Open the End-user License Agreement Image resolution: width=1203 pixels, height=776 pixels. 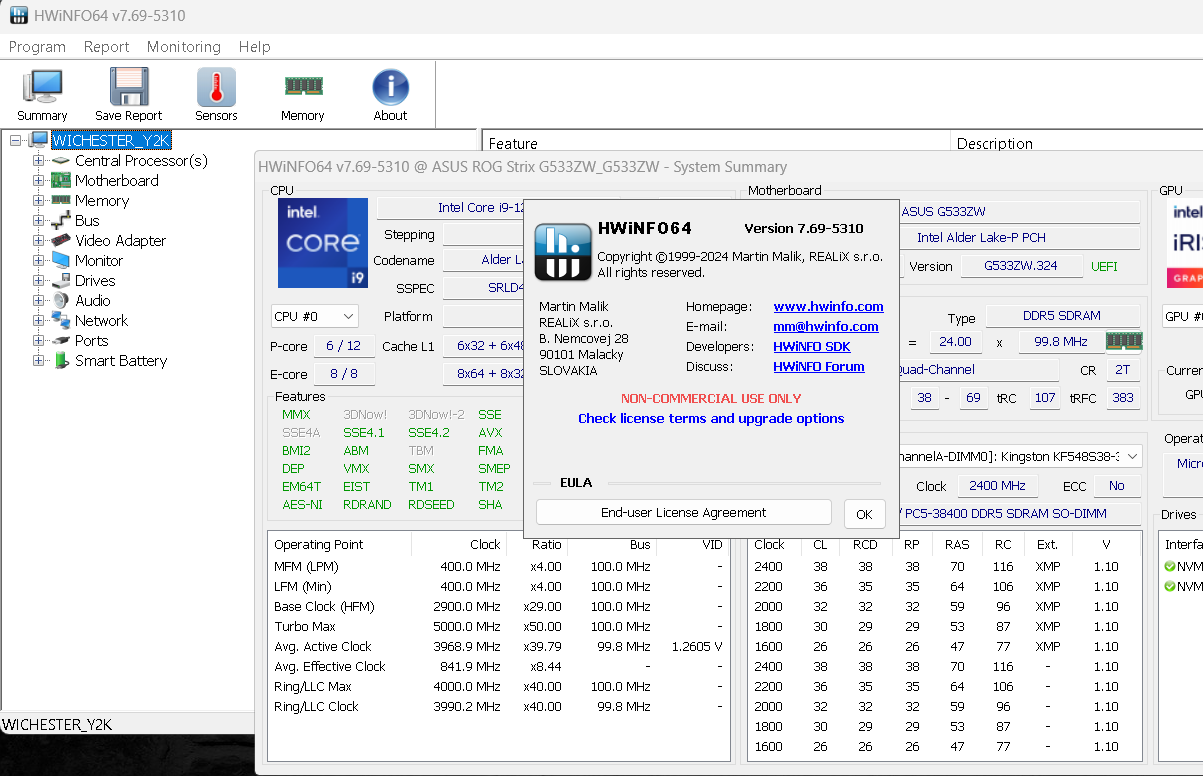[x=684, y=513]
